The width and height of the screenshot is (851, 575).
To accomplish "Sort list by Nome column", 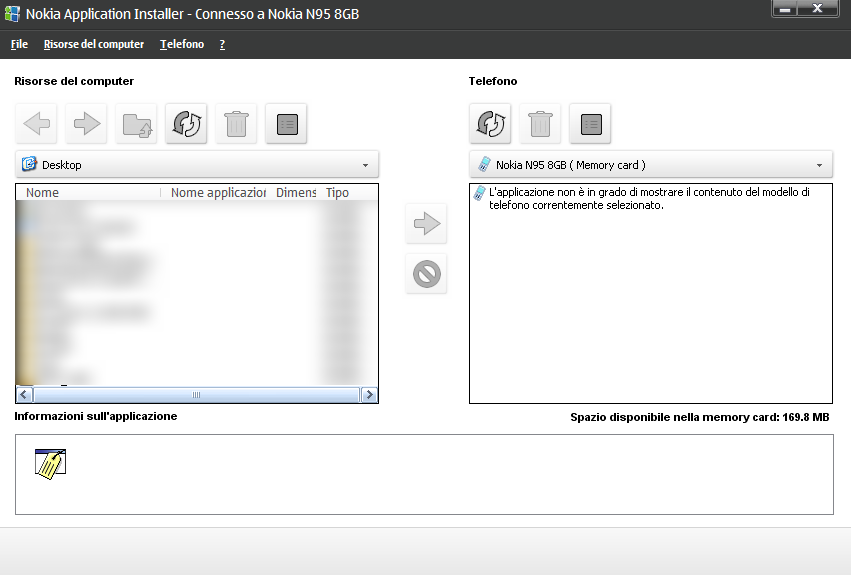I will click(x=88, y=193).
